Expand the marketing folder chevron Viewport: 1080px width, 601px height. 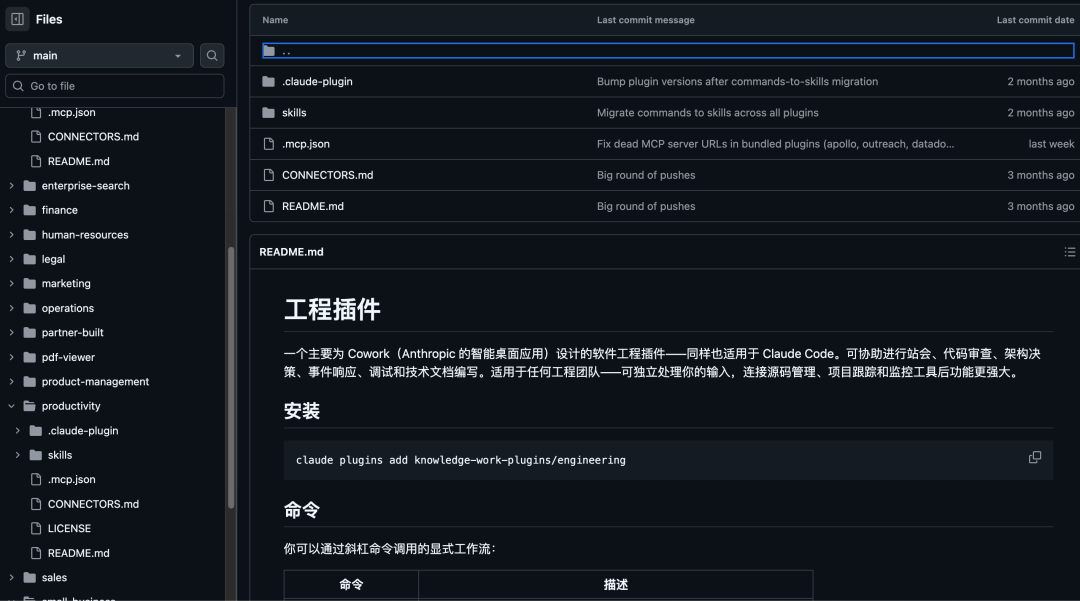pyautogui.click(x=12, y=284)
